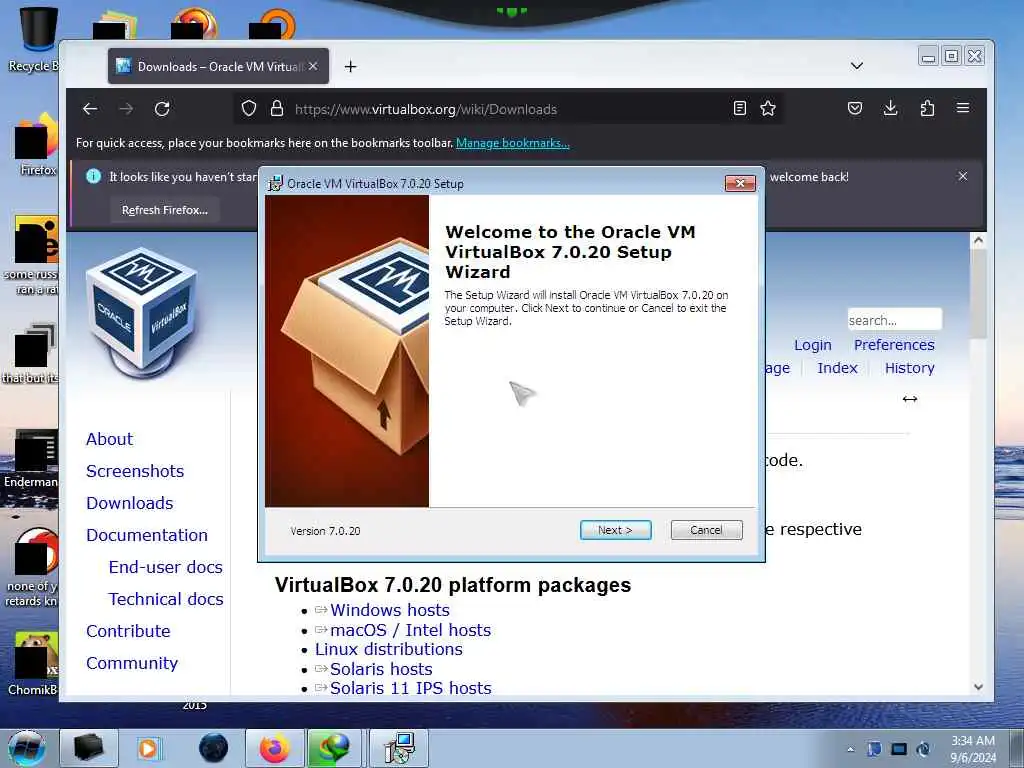This screenshot has height=768, width=1024.
Task: Toggle reader view icon
Action: pyautogui.click(x=739, y=108)
